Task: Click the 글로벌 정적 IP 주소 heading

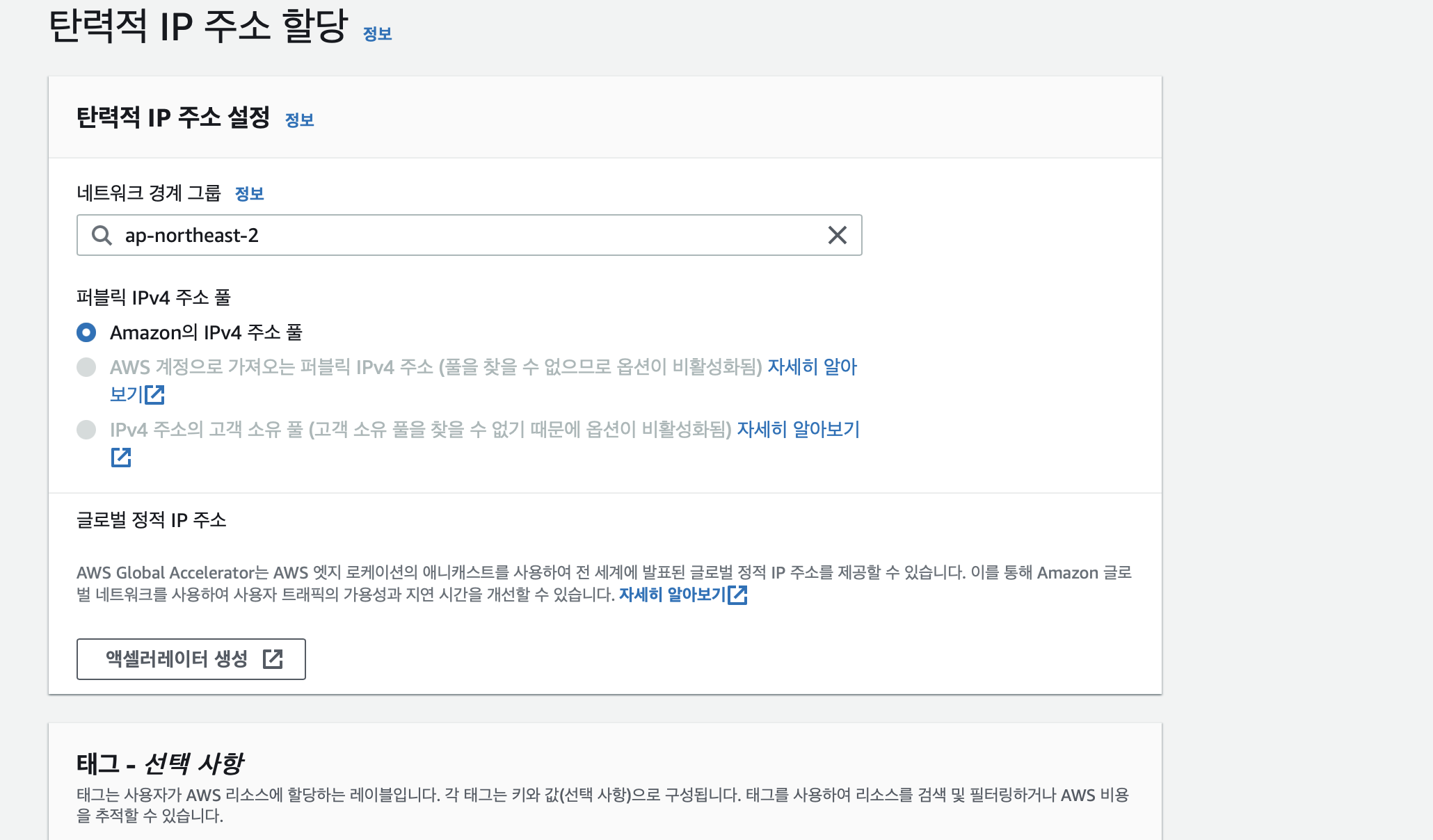Action: [151, 520]
